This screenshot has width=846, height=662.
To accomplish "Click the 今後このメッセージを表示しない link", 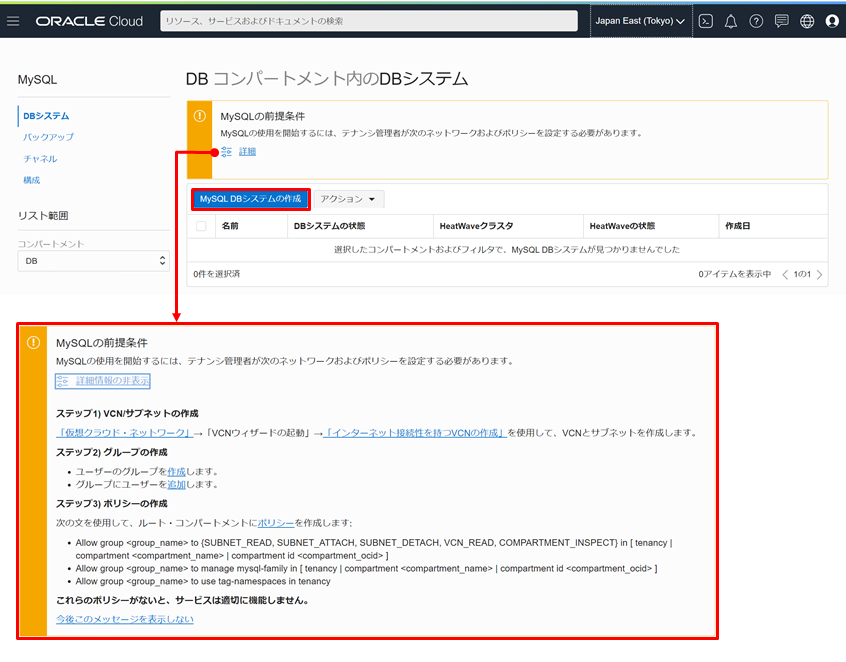I will pyautogui.click(x=125, y=619).
